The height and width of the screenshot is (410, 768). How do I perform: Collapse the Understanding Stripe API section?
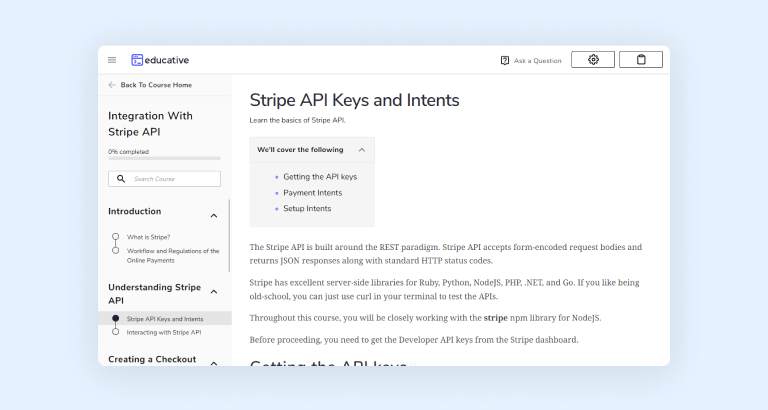pyautogui.click(x=213, y=291)
